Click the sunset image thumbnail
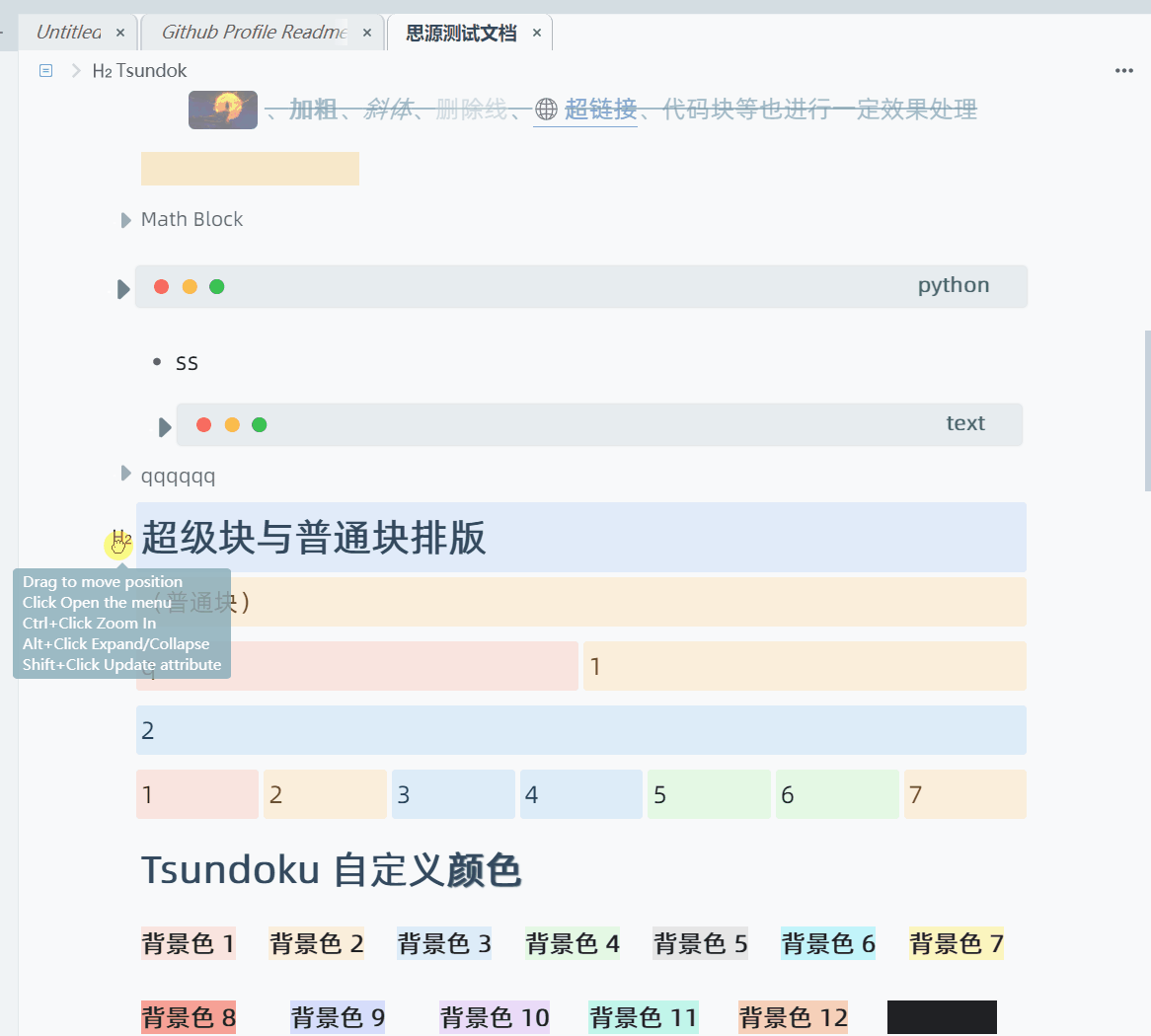Image resolution: width=1151 pixels, height=1036 pixels. click(x=222, y=110)
